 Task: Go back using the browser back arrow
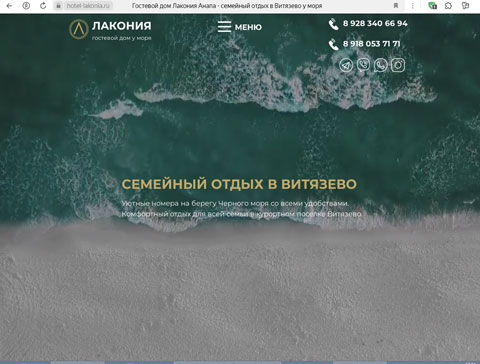click(x=9, y=6)
